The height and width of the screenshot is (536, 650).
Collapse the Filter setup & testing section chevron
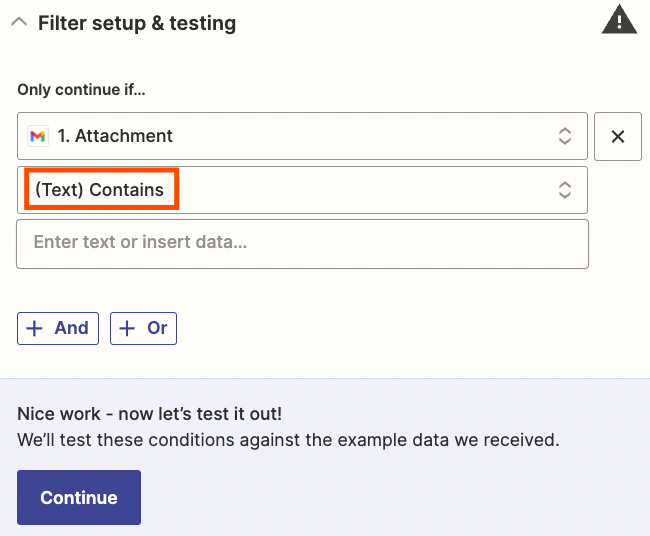coord(18,23)
